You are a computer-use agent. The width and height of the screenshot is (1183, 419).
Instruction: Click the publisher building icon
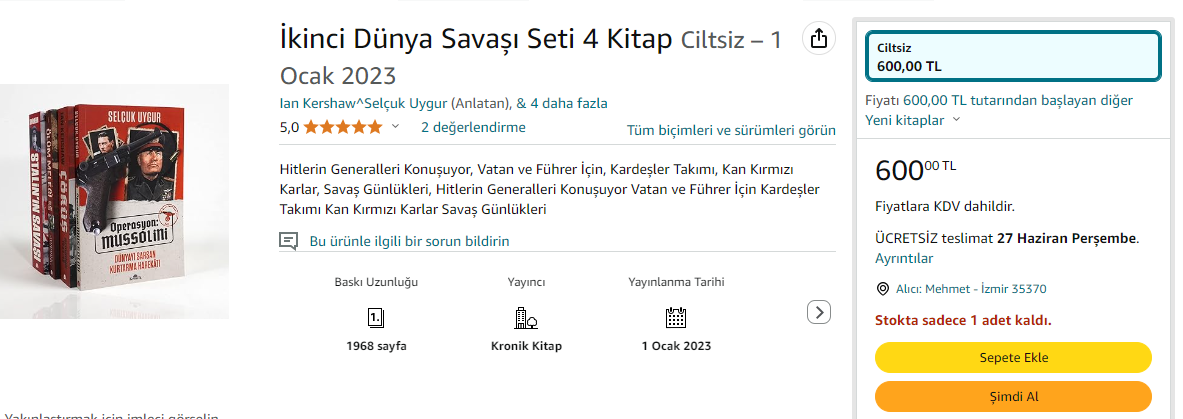coord(526,318)
